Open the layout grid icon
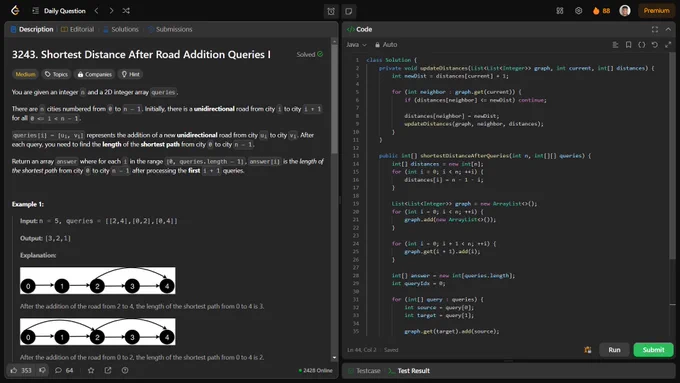Viewport: 680px width, 383px height. pyautogui.click(x=560, y=11)
